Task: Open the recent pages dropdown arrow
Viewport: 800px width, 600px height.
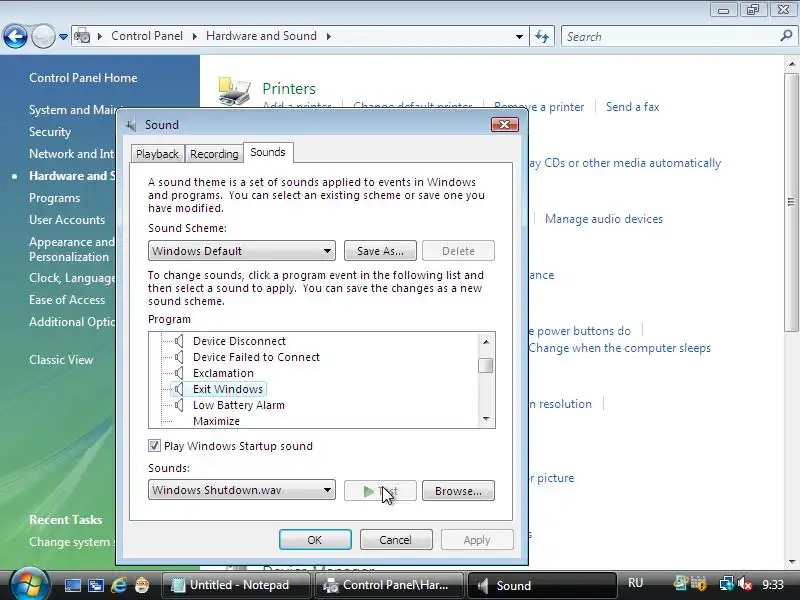Action: click(63, 37)
